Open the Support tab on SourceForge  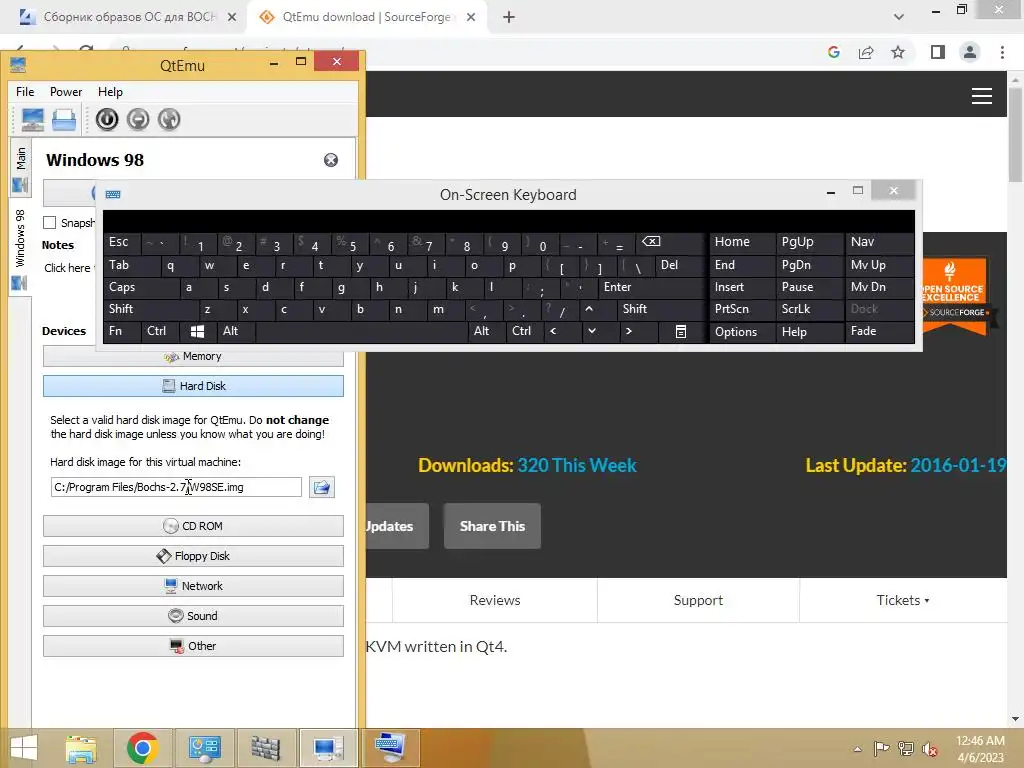point(698,600)
